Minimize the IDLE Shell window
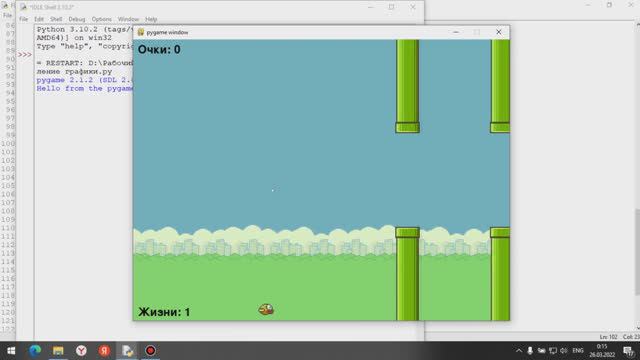Viewport: 640px width, 360px height. tap(370, 7)
